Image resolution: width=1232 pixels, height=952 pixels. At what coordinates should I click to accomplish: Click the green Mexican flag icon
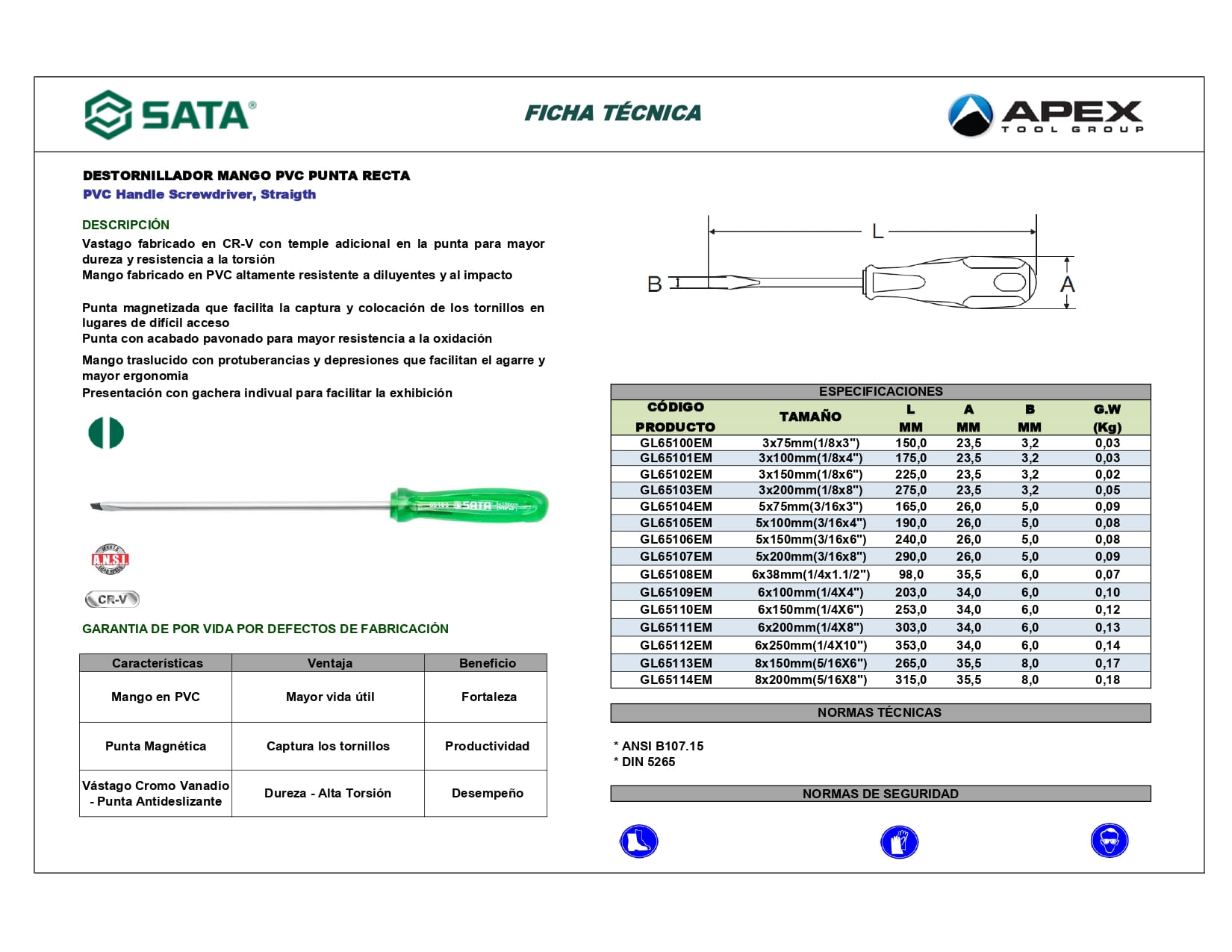(x=106, y=433)
